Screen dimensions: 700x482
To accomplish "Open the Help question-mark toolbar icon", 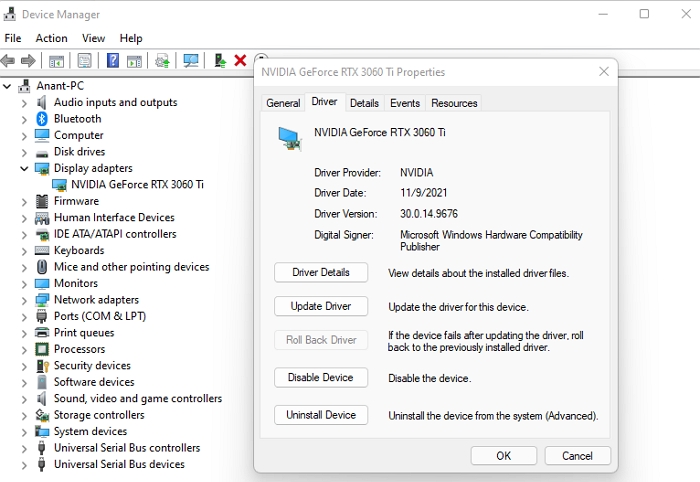I will 113,60.
